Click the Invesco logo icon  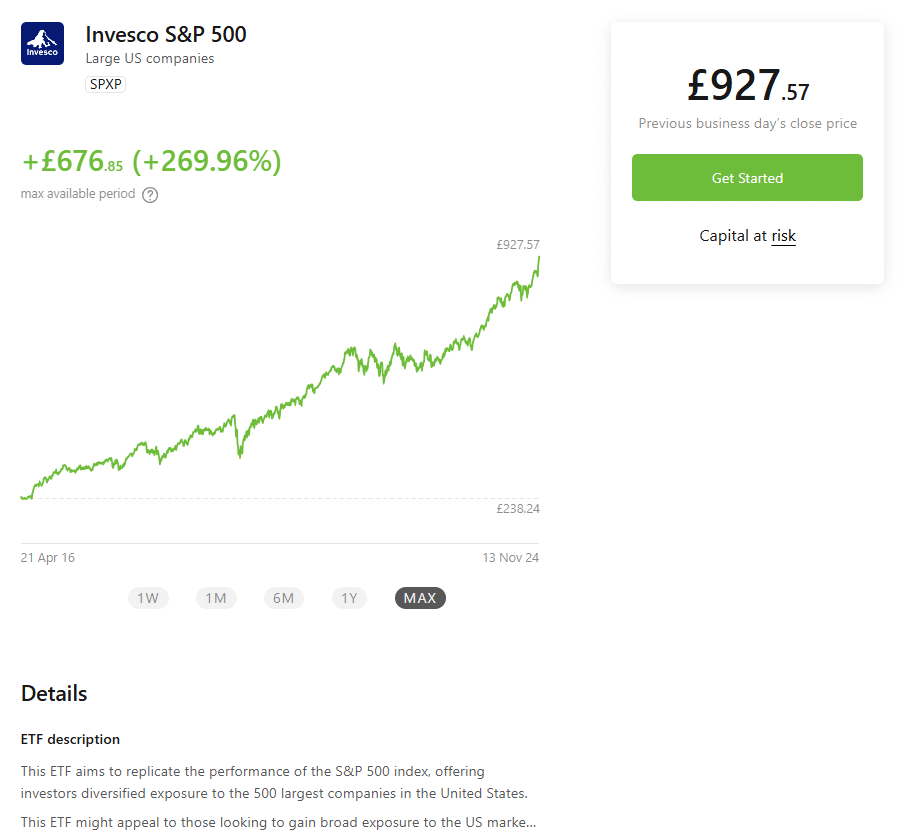pos(42,43)
